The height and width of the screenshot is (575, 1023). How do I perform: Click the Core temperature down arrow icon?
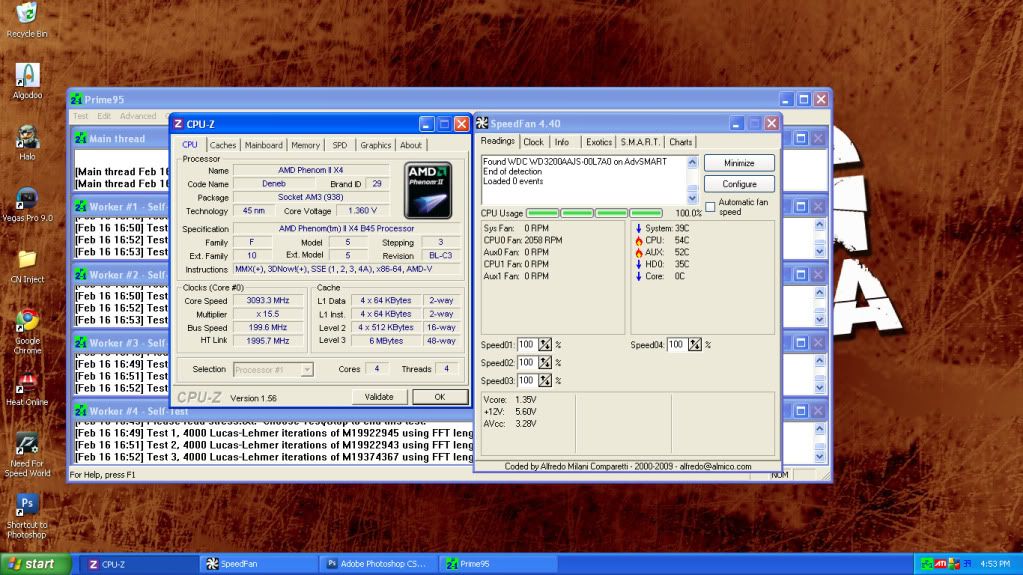pyautogui.click(x=639, y=276)
